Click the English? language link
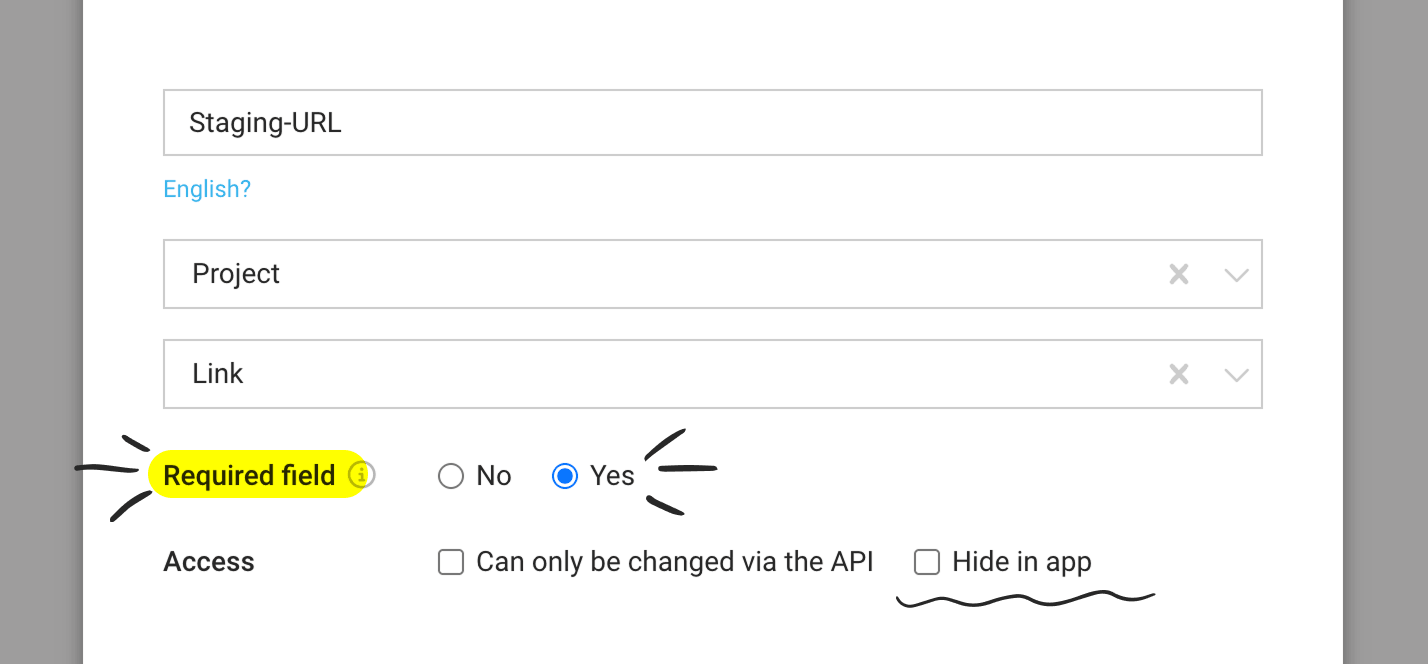Screen dimensions: 1428x664 click(x=207, y=189)
